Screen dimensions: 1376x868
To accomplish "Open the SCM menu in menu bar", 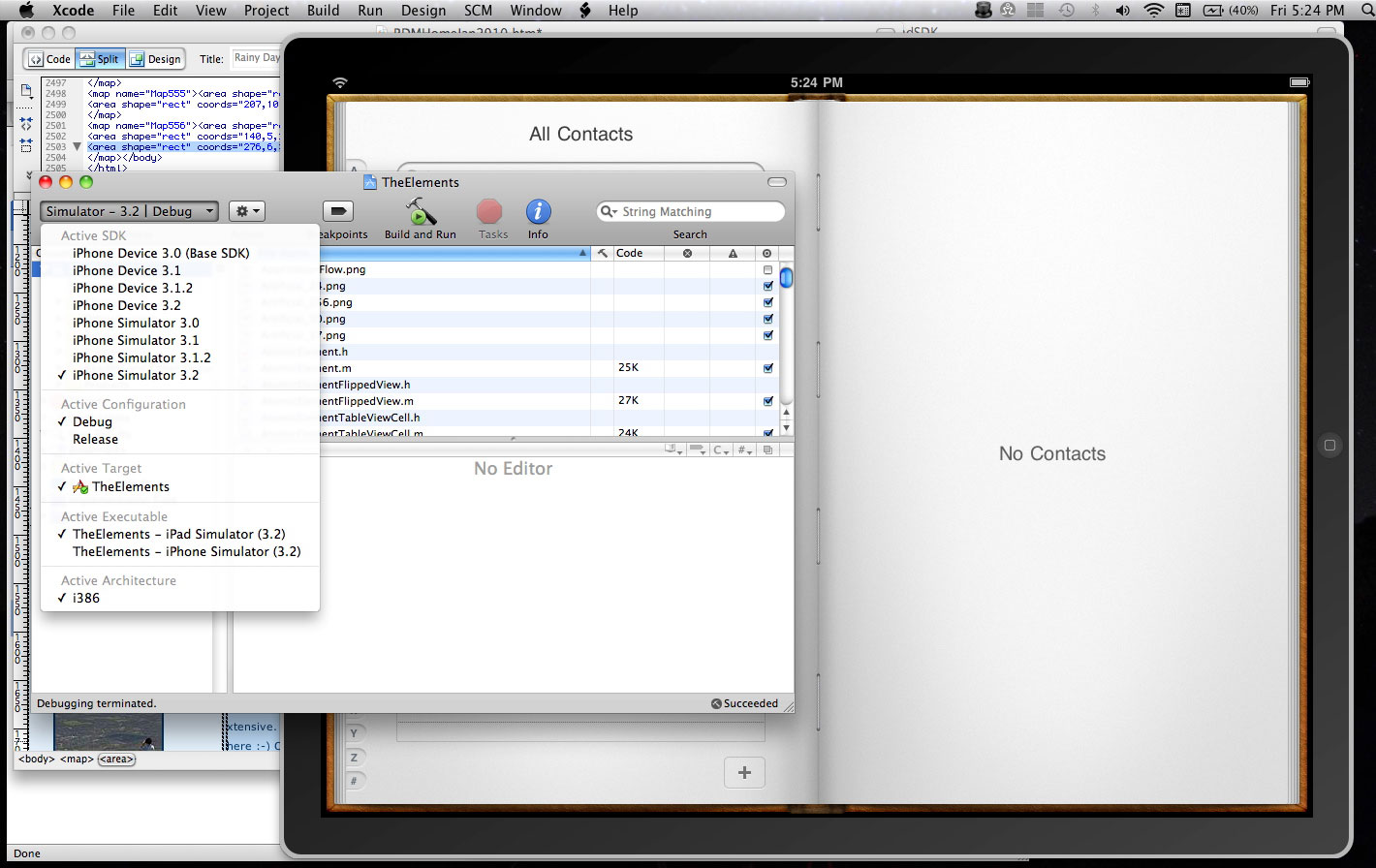I will pos(478,10).
